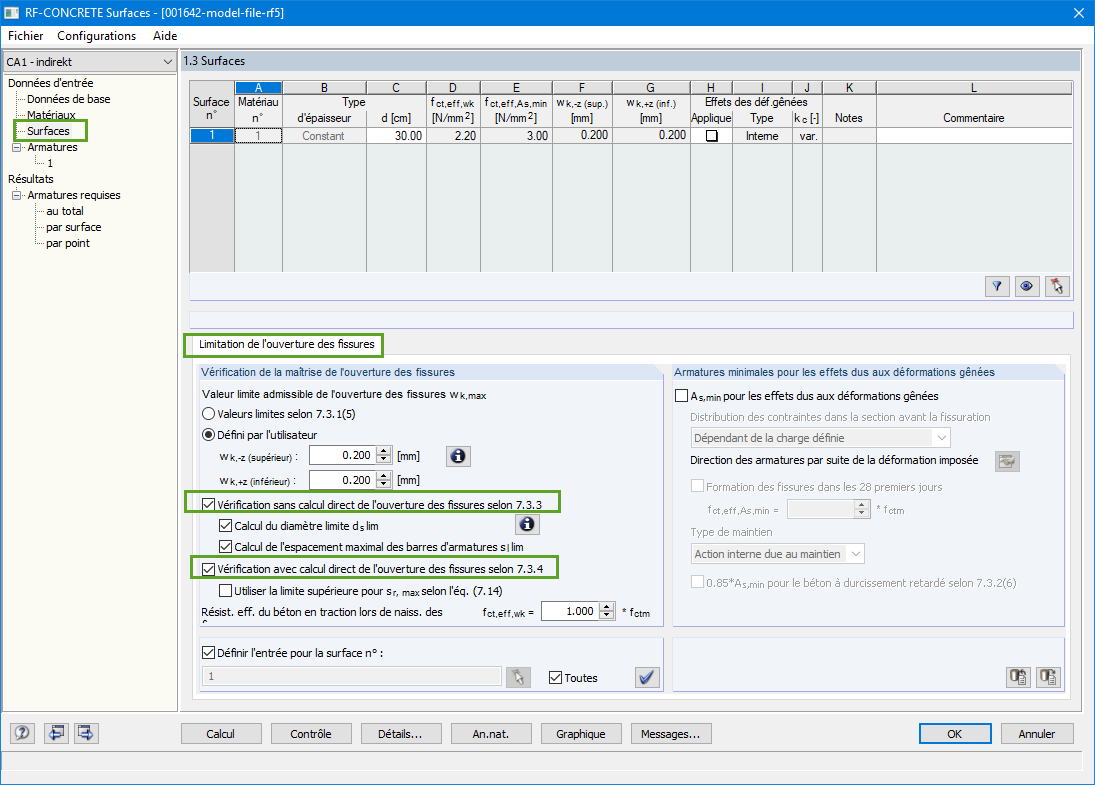The width and height of the screenshot is (1095, 785).
Task: Click the Annuler button
Action: (x=1036, y=734)
